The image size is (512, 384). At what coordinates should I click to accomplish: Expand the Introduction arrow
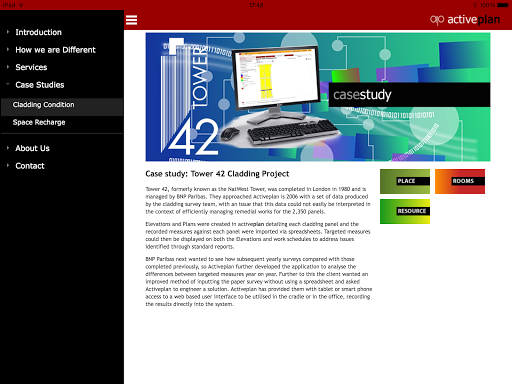click(x=8, y=32)
